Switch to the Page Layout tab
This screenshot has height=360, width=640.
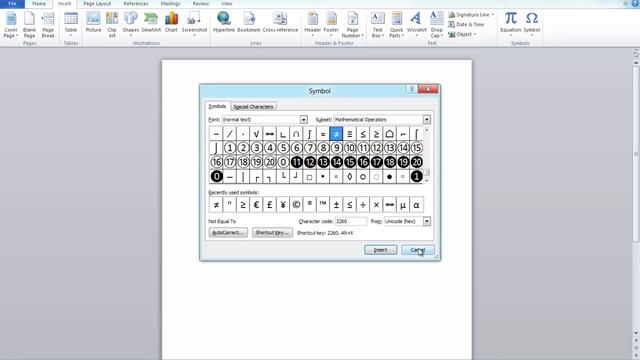(x=97, y=4)
